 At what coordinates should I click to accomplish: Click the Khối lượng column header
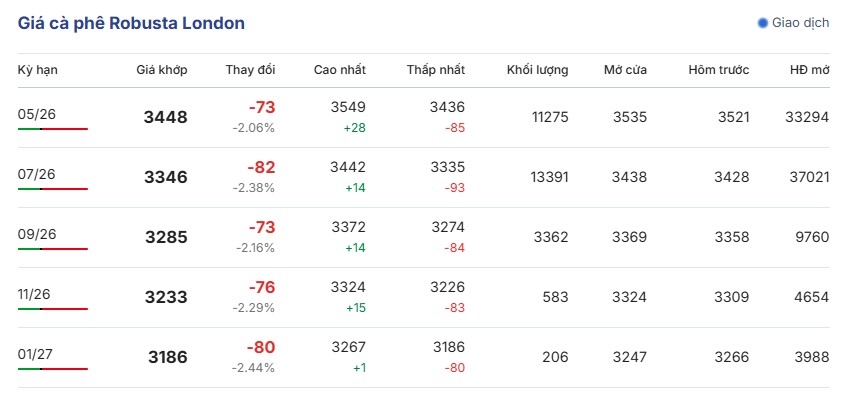(537, 70)
